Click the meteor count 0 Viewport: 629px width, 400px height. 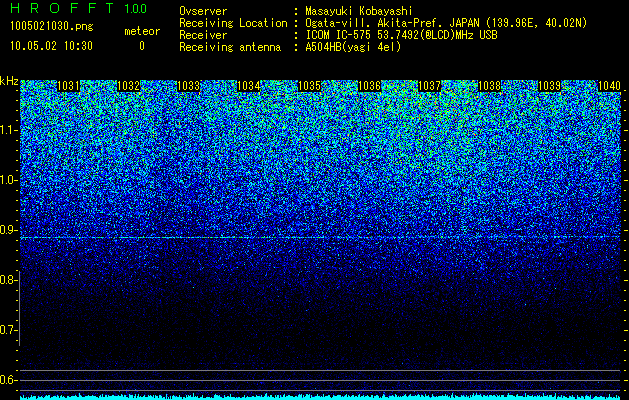[142, 46]
